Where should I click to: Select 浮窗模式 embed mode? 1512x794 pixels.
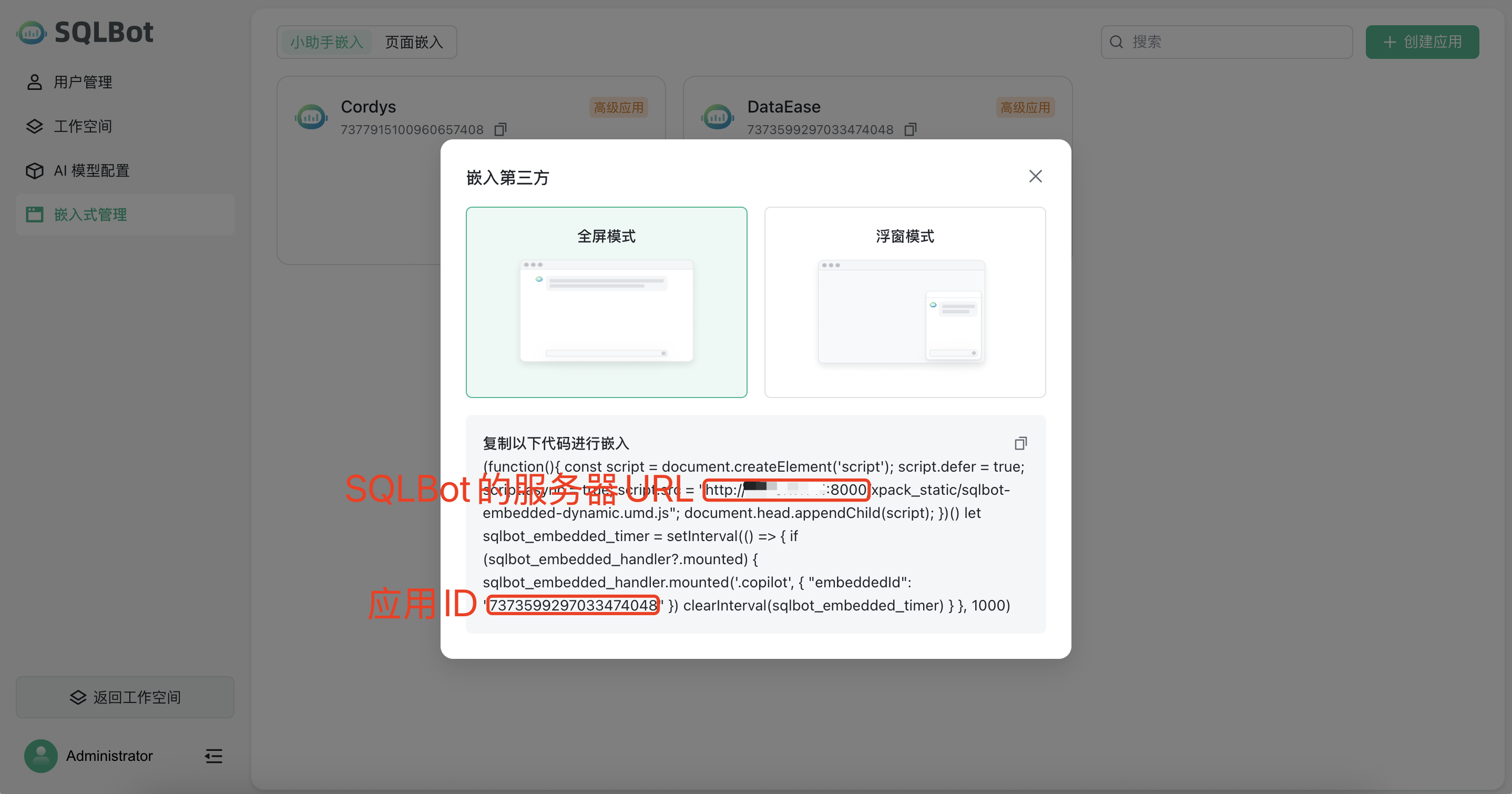(904, 236)
